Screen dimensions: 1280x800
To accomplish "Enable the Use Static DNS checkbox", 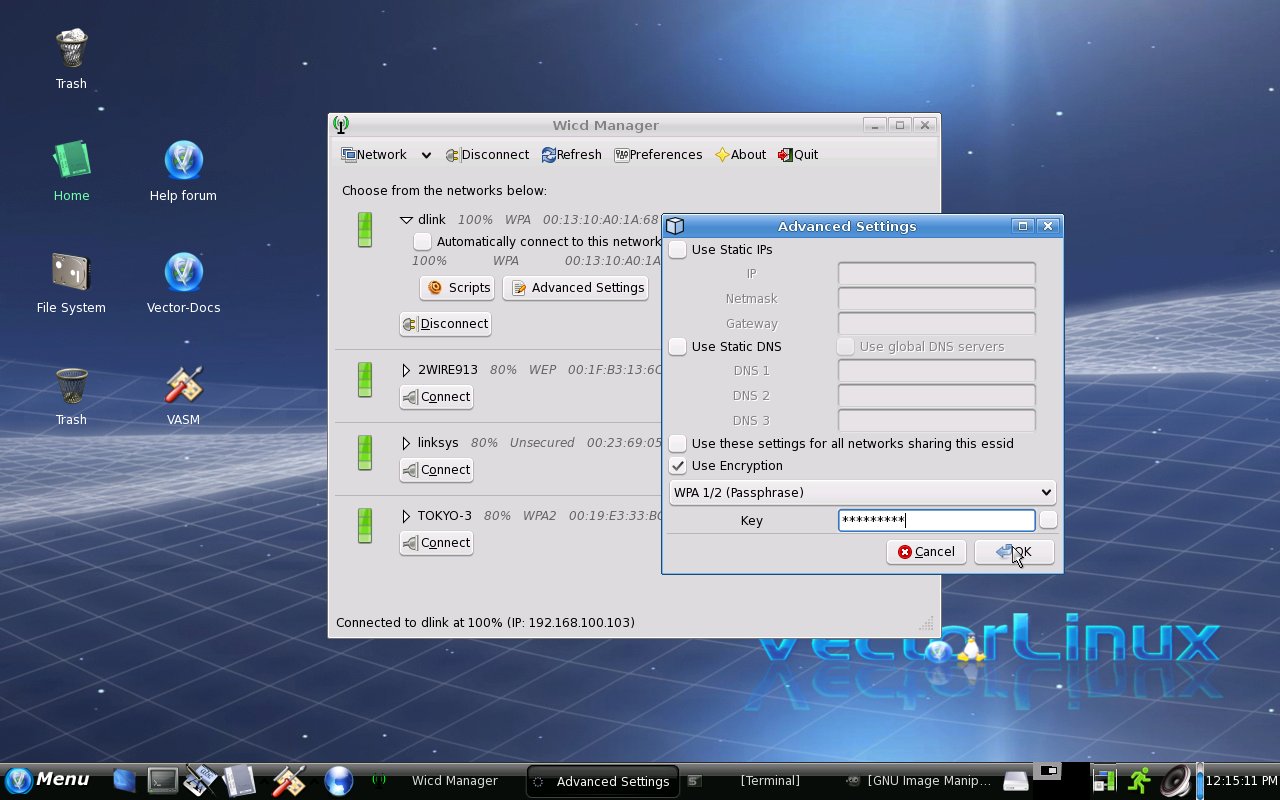I will coord(678,347).
